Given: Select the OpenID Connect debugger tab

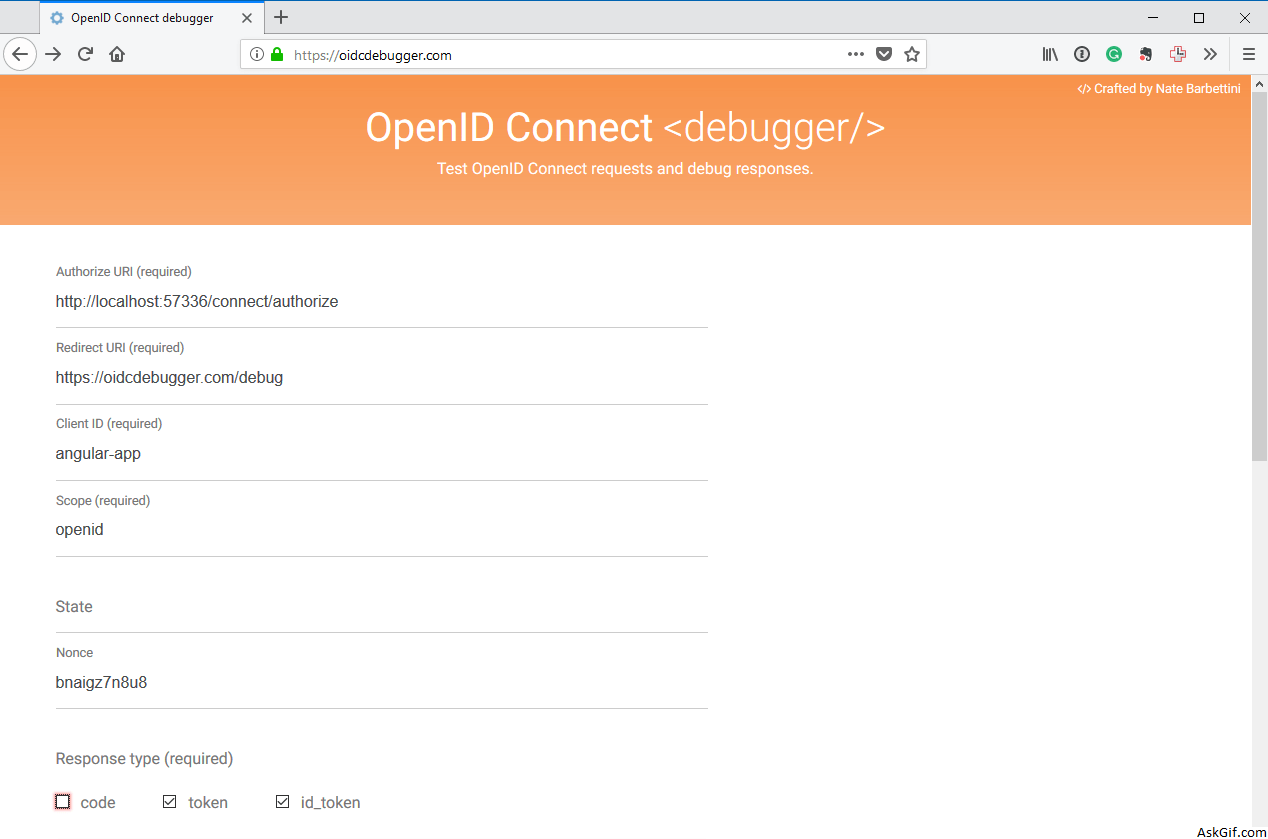Looking at the screenshot, I should tap(140, 17).
